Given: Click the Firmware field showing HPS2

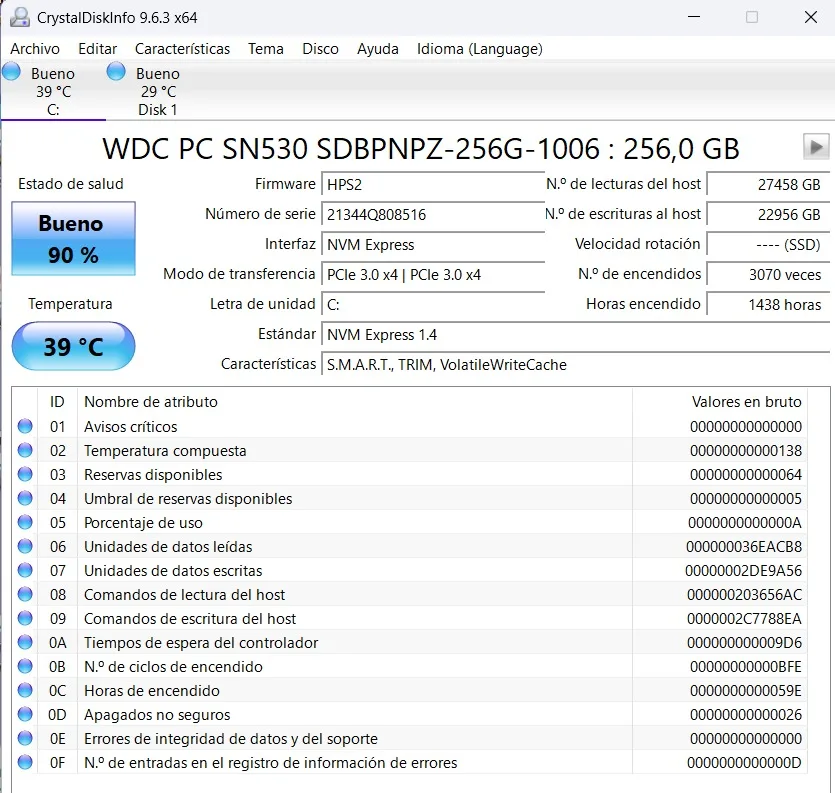Looking at the screenshot, I should pyautogui.click(x=433, y=185).
